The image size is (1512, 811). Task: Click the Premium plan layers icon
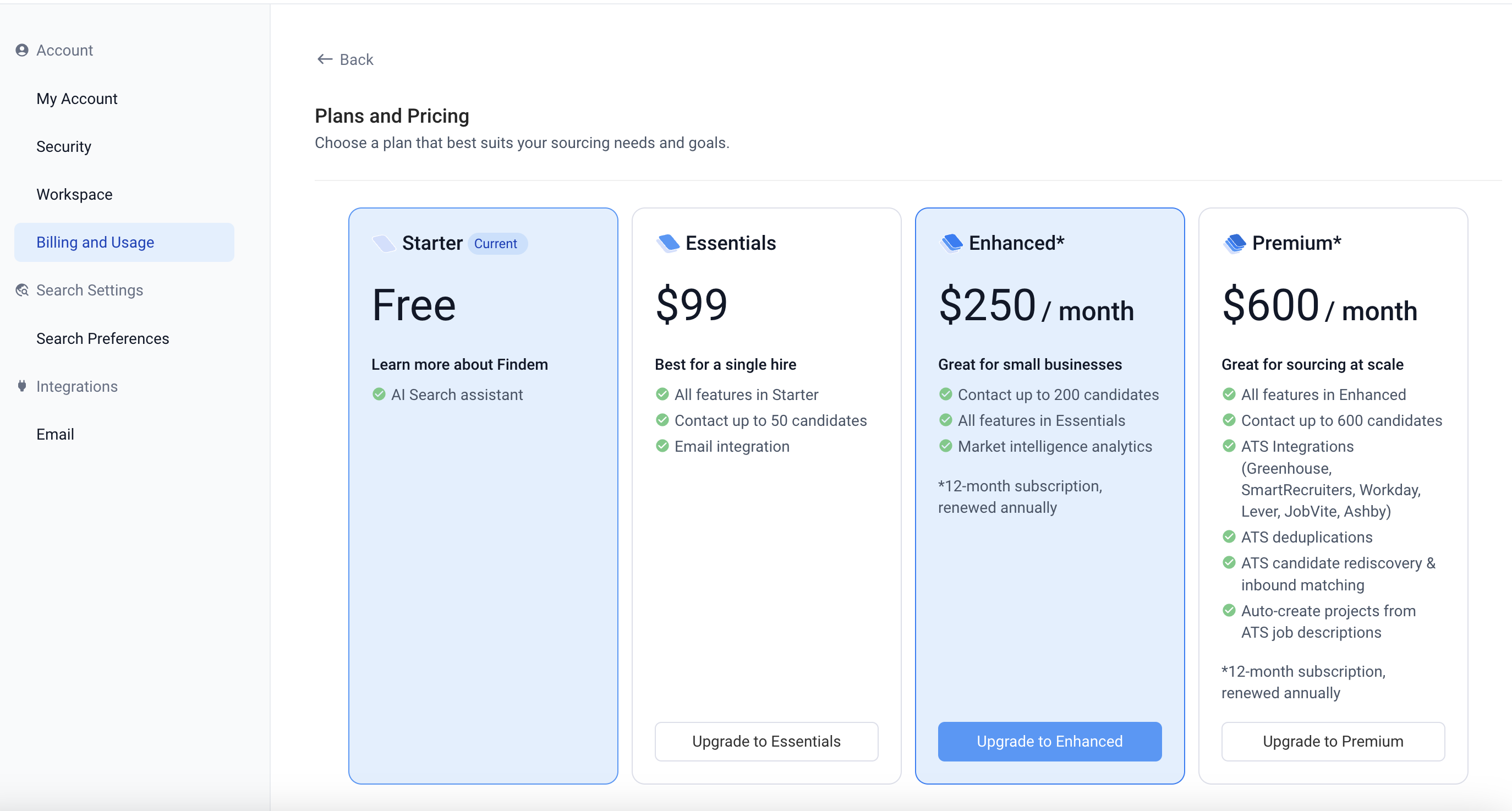1234,243
